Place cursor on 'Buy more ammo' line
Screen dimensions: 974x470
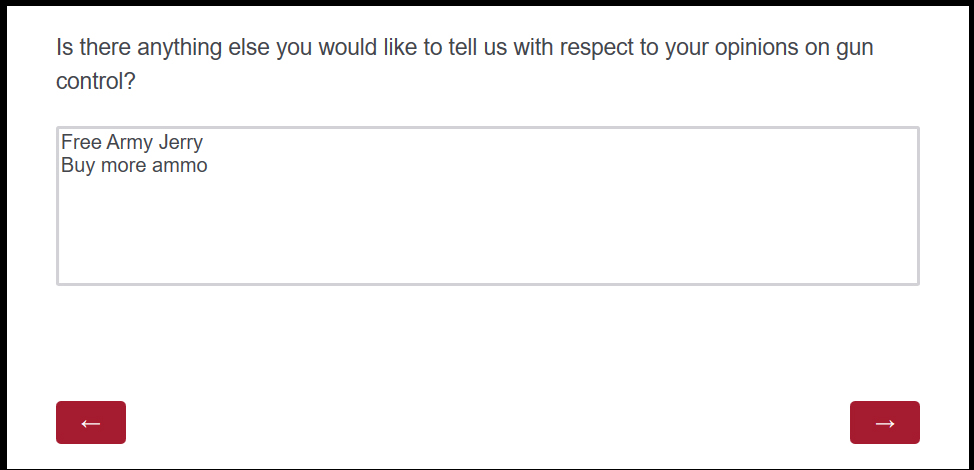[x=134, y=165]
